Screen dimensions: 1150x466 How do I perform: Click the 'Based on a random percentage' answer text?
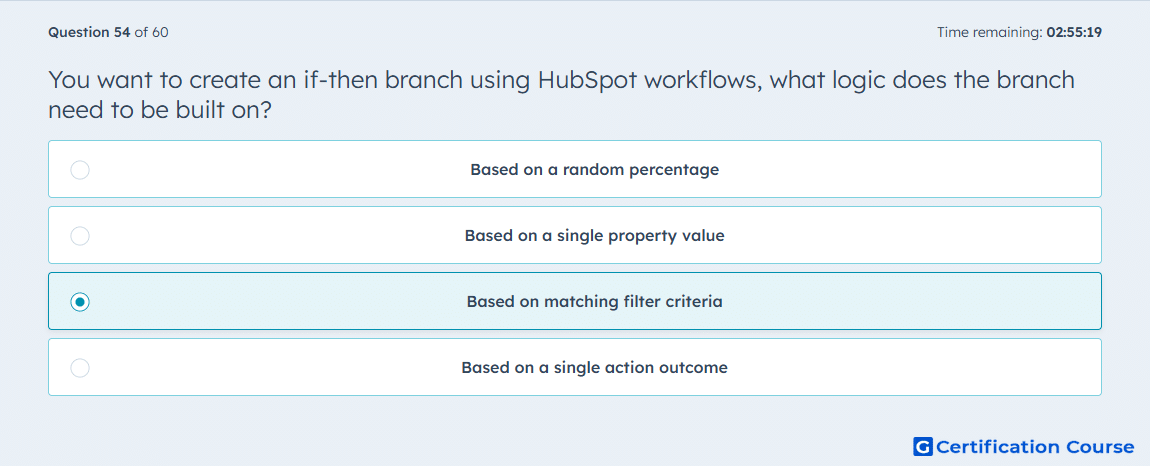595,170
